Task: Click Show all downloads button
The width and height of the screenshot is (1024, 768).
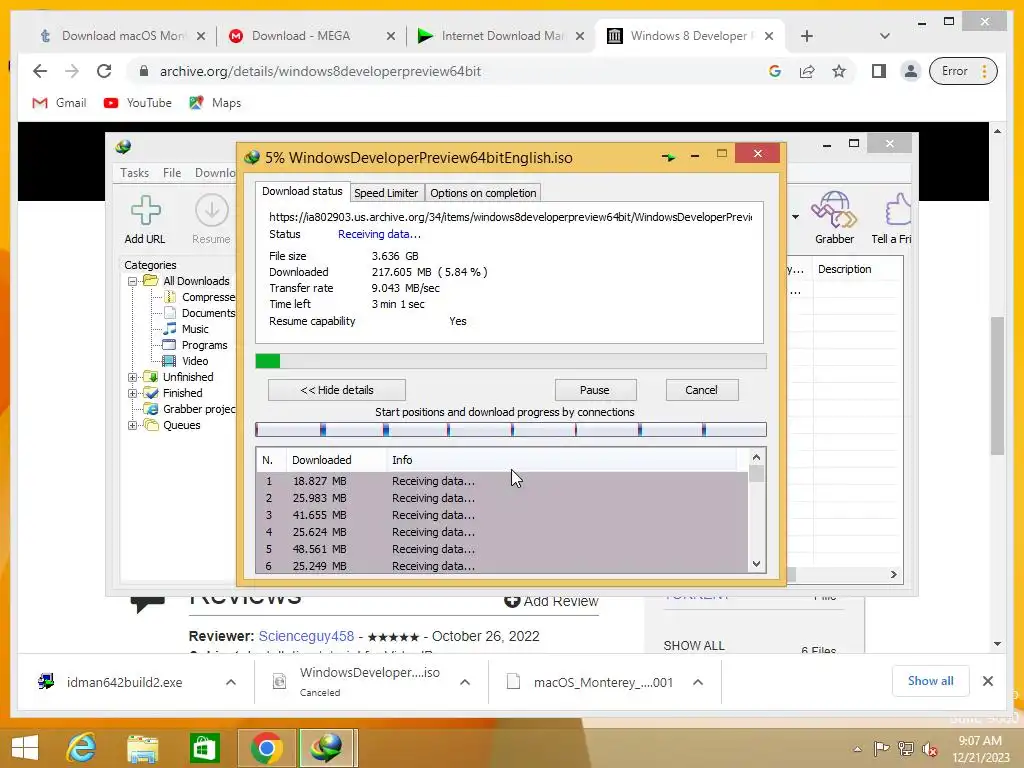Action: click(x=931, y=681)
